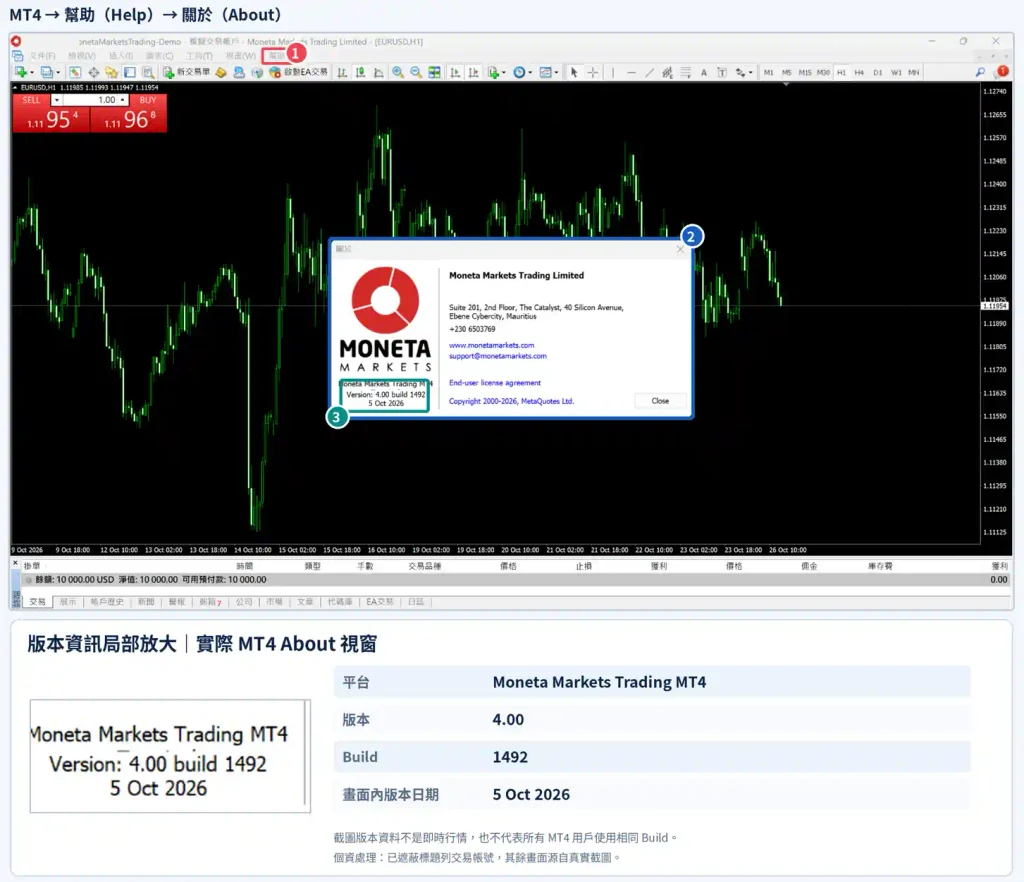Click the support@monetamarkets.com email link
The image size is (1024, 882).
tap(498, 356)
